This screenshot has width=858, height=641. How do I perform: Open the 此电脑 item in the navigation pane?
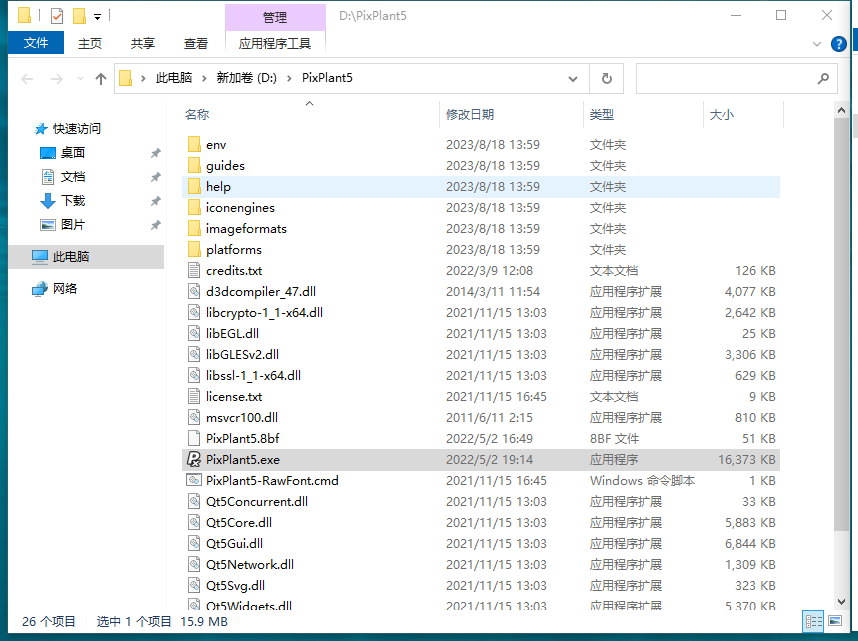(x=70, y=257)
